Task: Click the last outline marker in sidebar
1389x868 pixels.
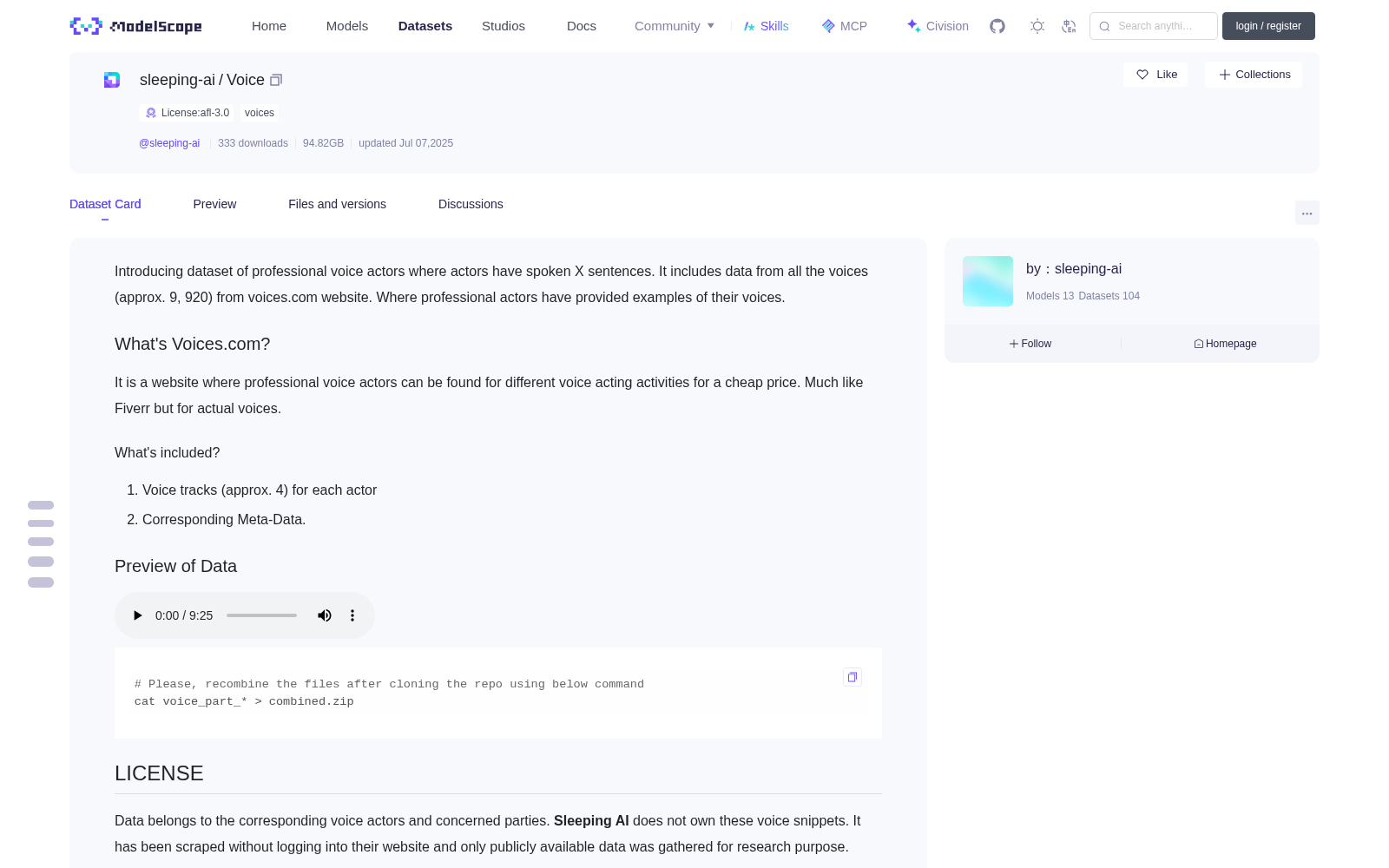Action: pyautogui.click(x=41, y=582)
